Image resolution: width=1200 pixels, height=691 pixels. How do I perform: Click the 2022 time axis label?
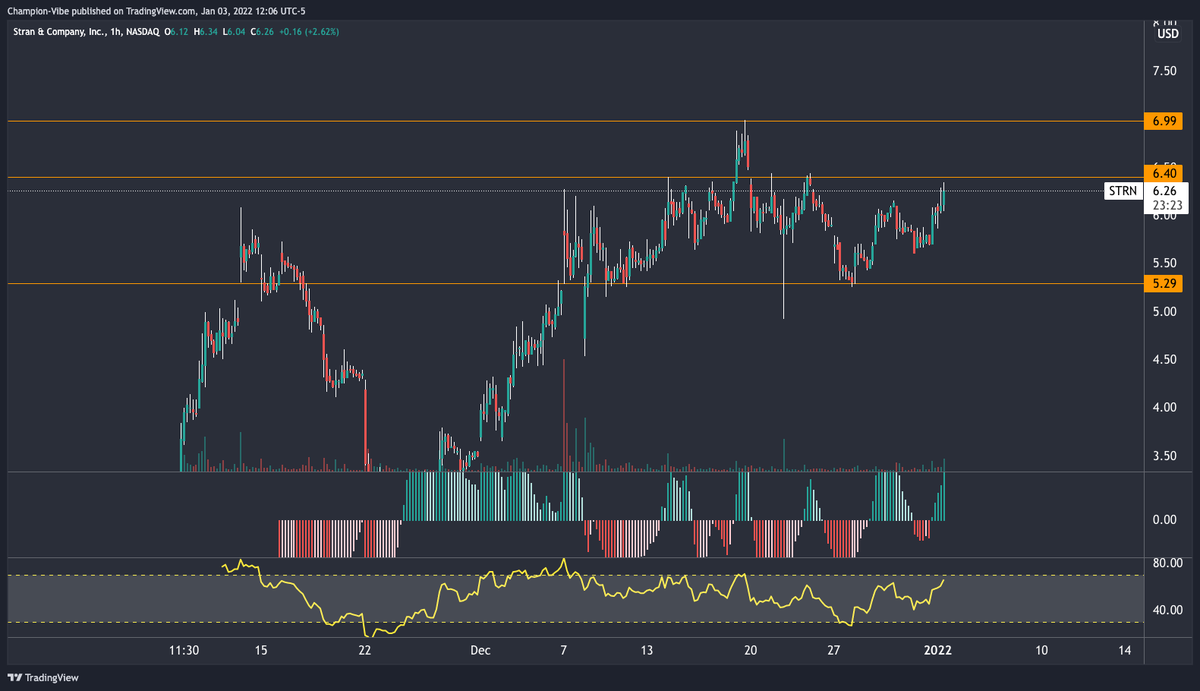[x=938, y=649]
